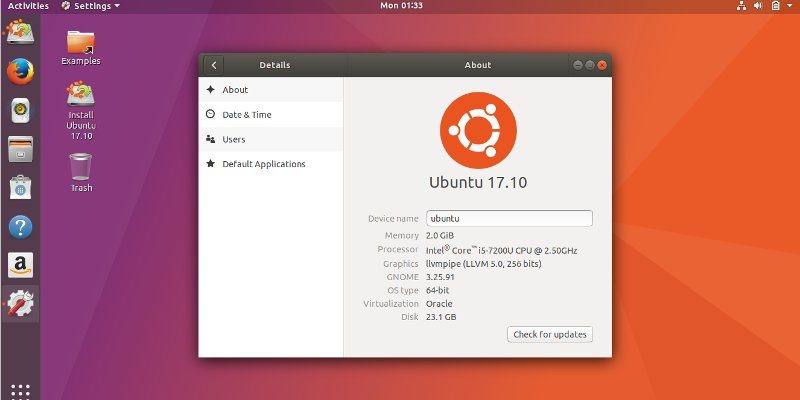Launch Ubuntu installer from the dock
This screenshot has width=800, height=400.
(20, 33)
